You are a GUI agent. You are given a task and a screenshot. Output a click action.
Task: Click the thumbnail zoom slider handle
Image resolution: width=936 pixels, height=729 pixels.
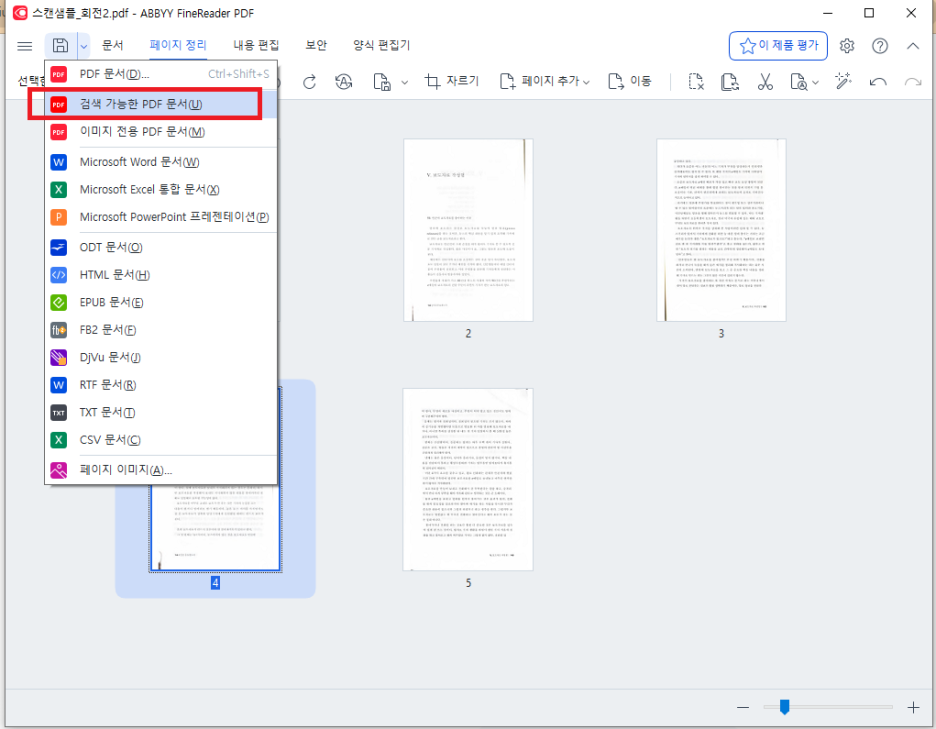(784, 707)
